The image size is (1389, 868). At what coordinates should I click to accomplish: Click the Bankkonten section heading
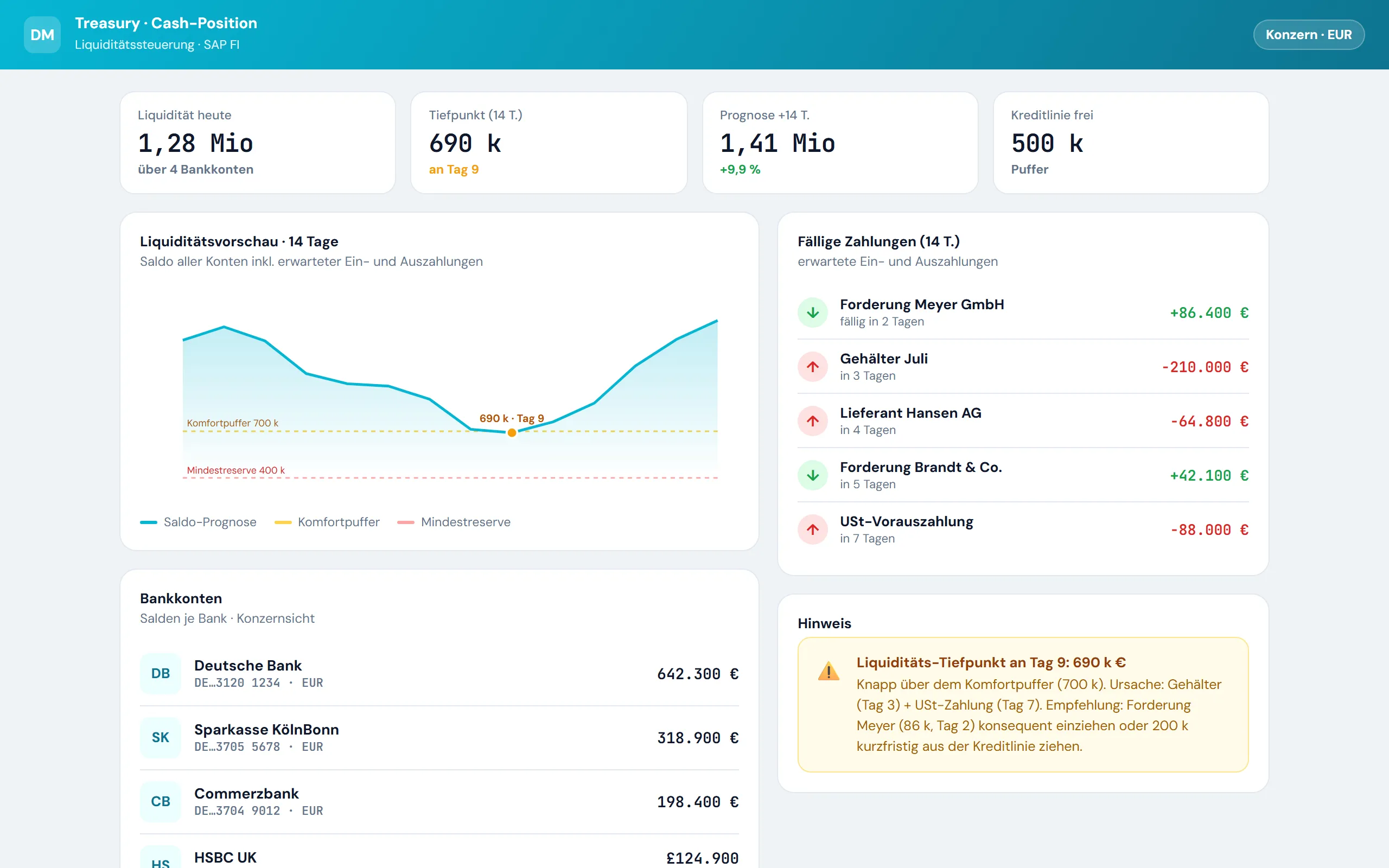coord(181,599)
